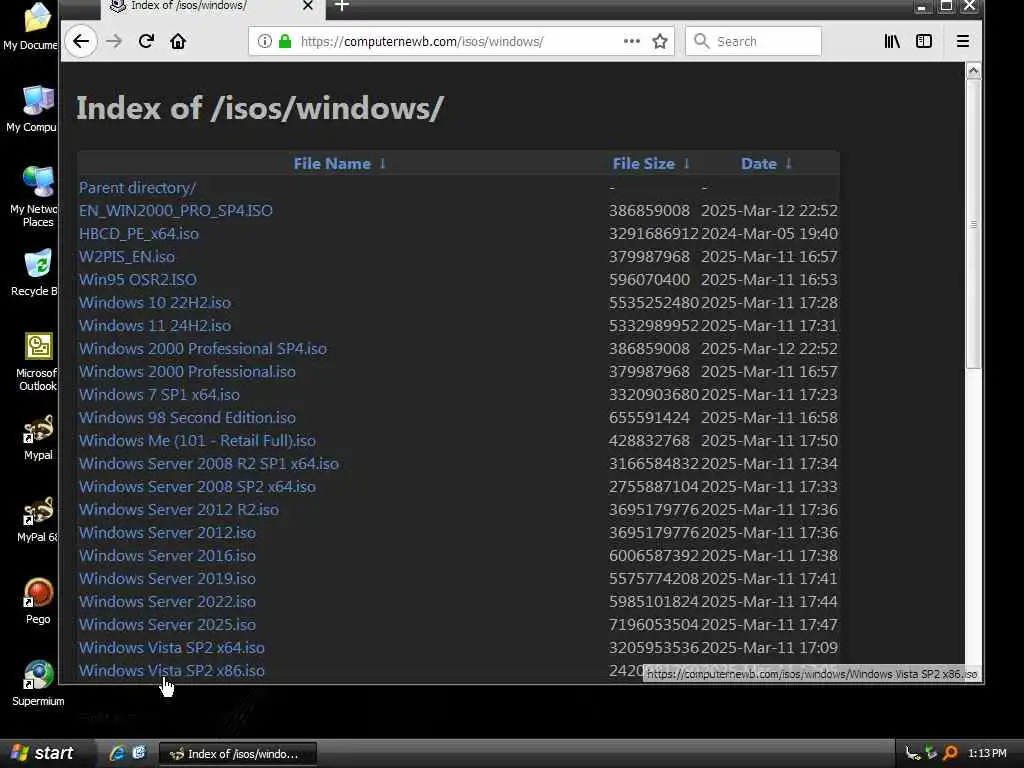The height and width of the screenshot is (768, 1024).
Task: Open the Library icon in toolbar
Action: [x=892, y=41]
